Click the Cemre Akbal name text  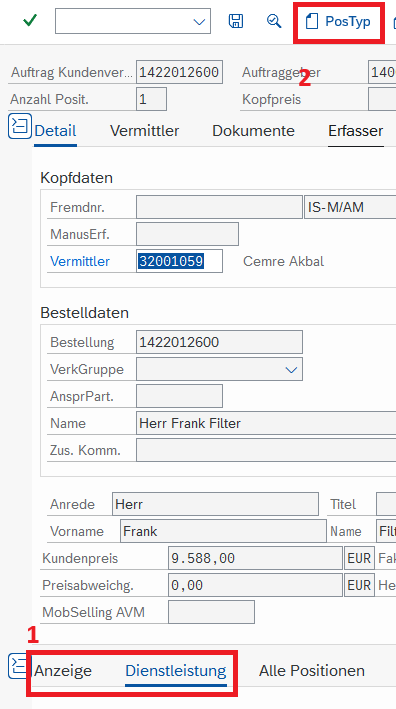click(283, 261)
